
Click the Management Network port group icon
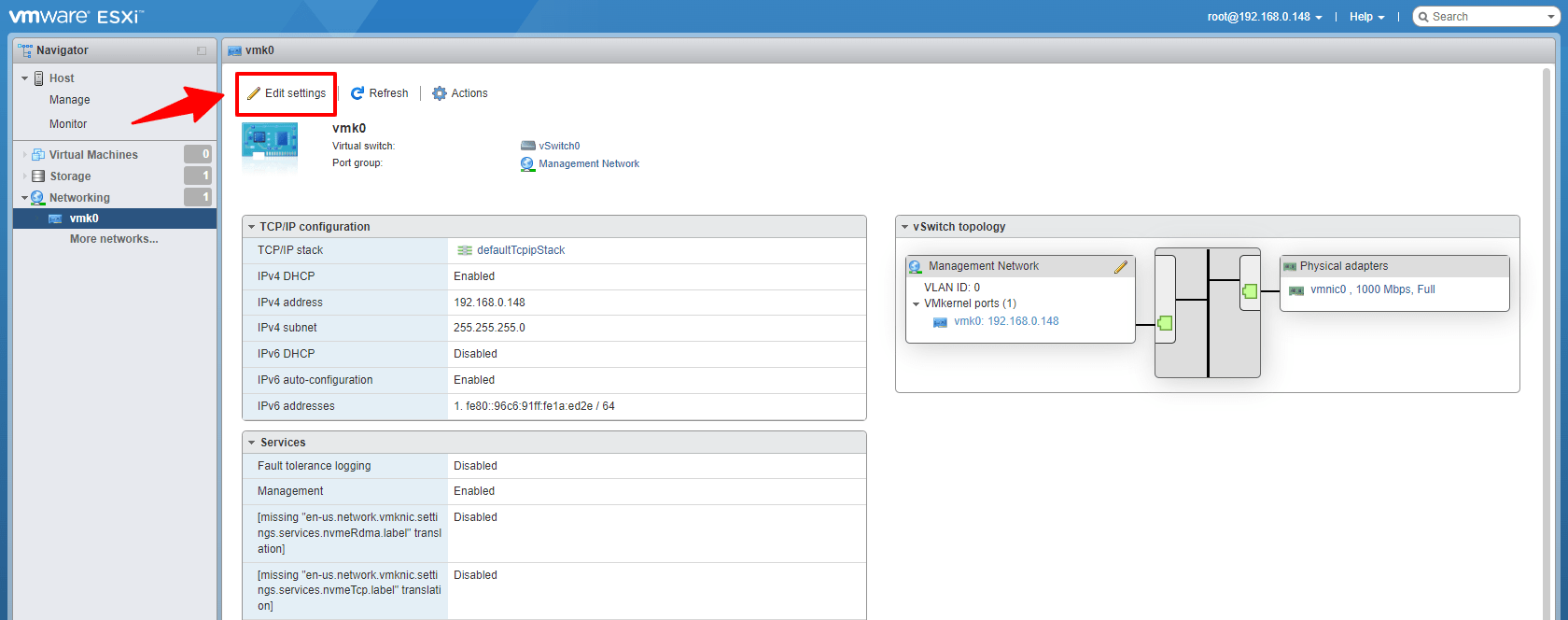(x=527, y=163)
